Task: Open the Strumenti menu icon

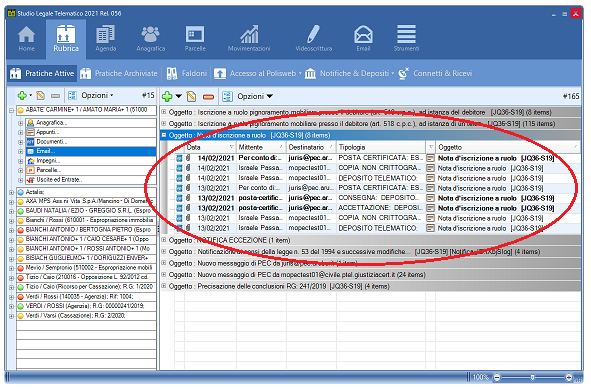Action: coord(406,38)
